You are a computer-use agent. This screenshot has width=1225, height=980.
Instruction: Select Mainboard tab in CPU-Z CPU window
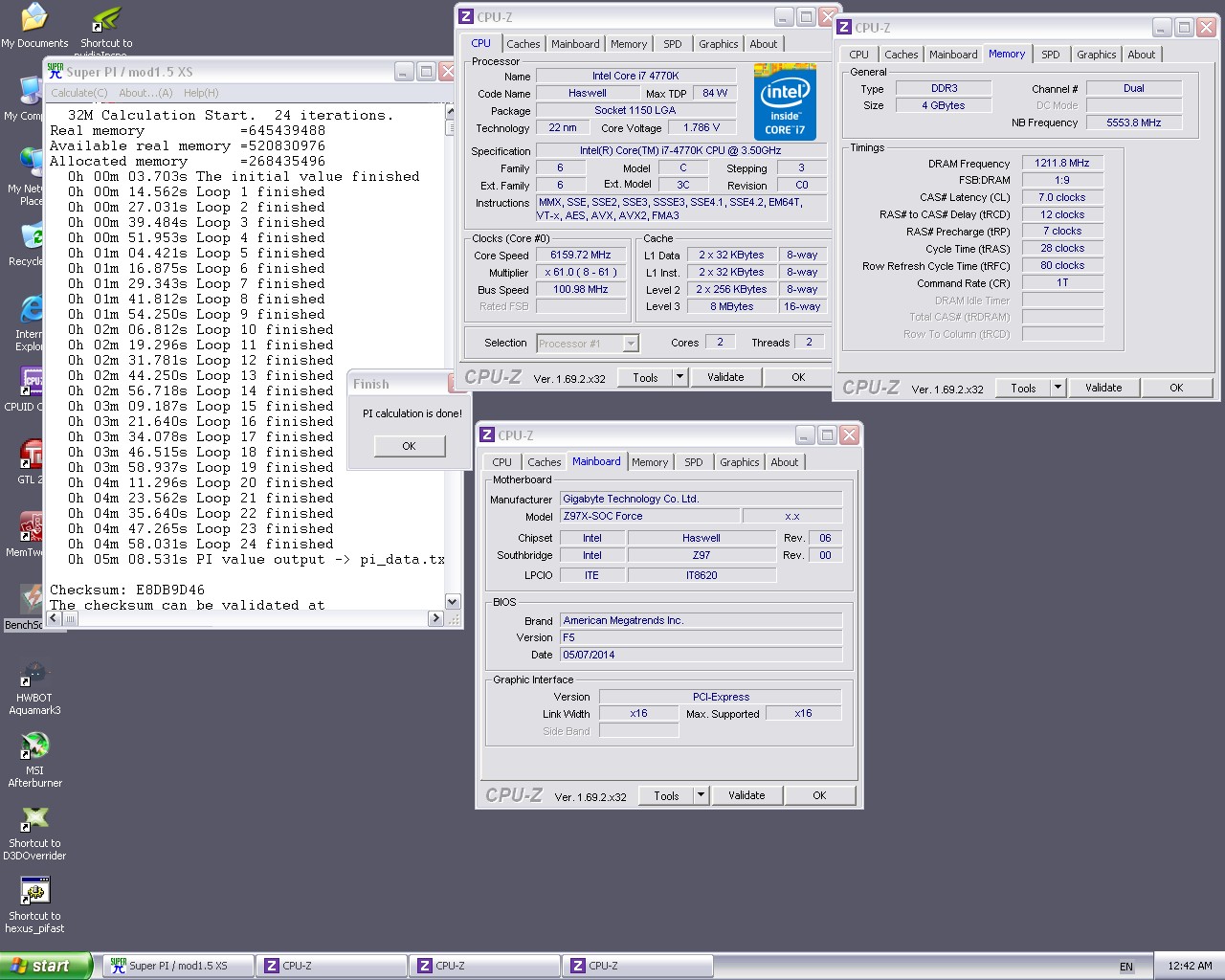pyautogui.click(x=575, y=44)
